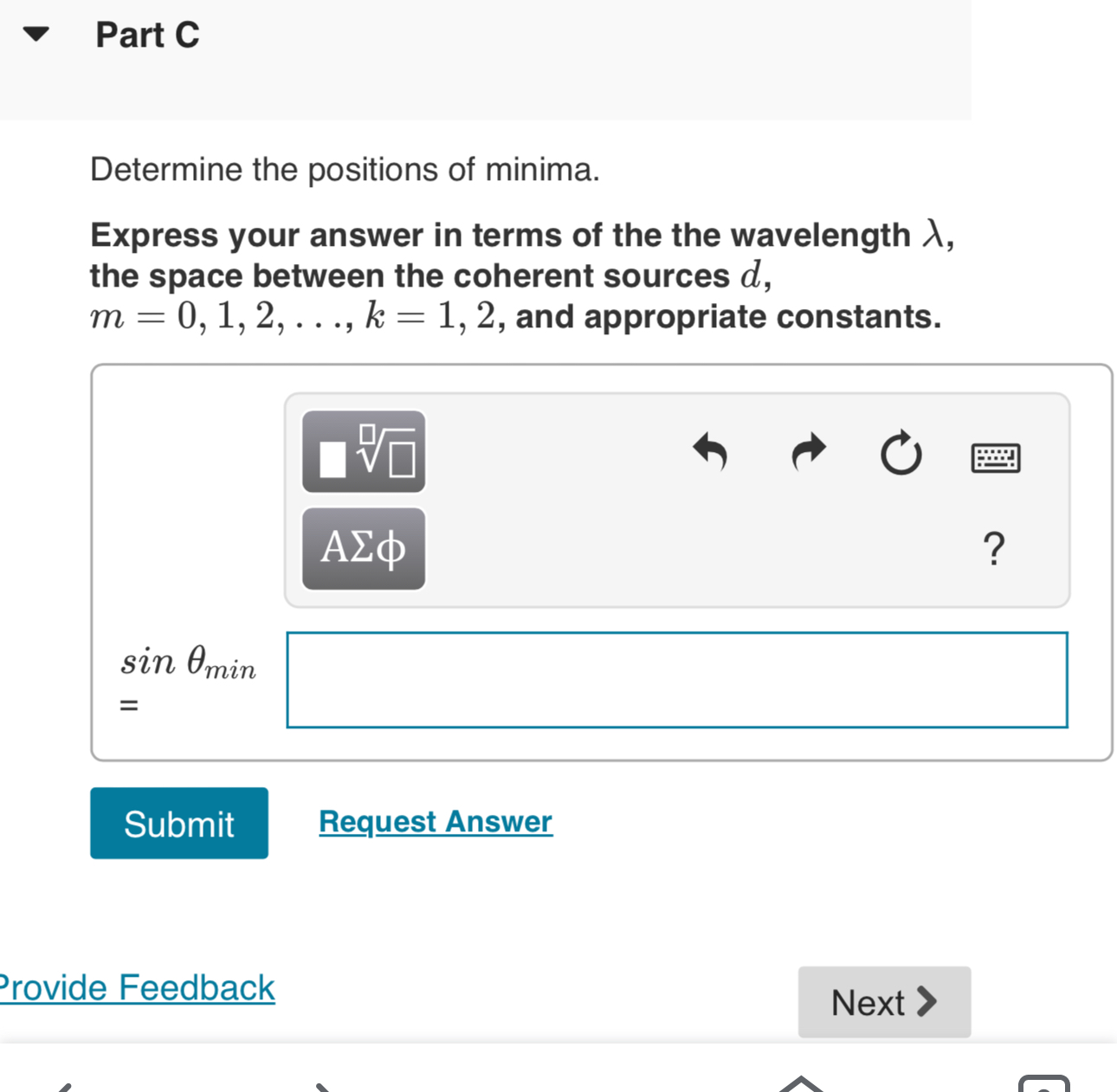The width and height of the screenshot is (1117, 1092).
Task: Show the on-screen keyboard shortcuts icon
Action: coord(995,458)
